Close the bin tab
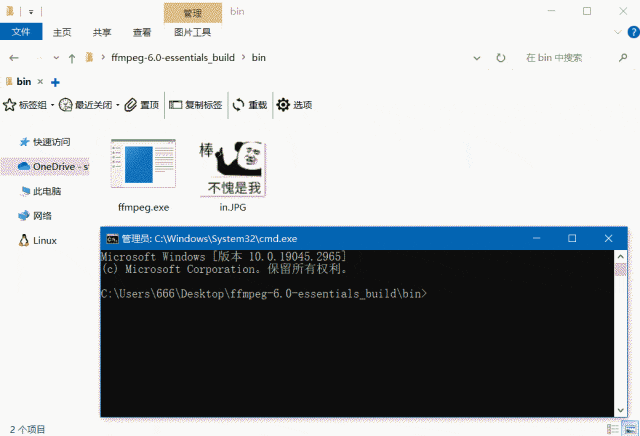The image size is (640, 436). pos(40,82)
